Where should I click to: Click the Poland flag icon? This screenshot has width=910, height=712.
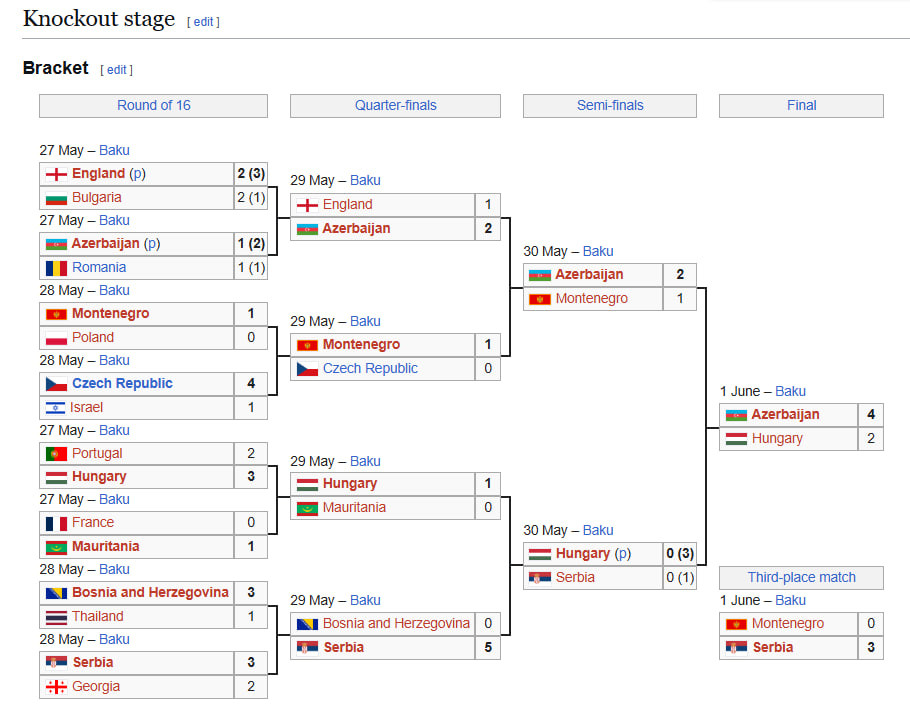coord(56,338)
